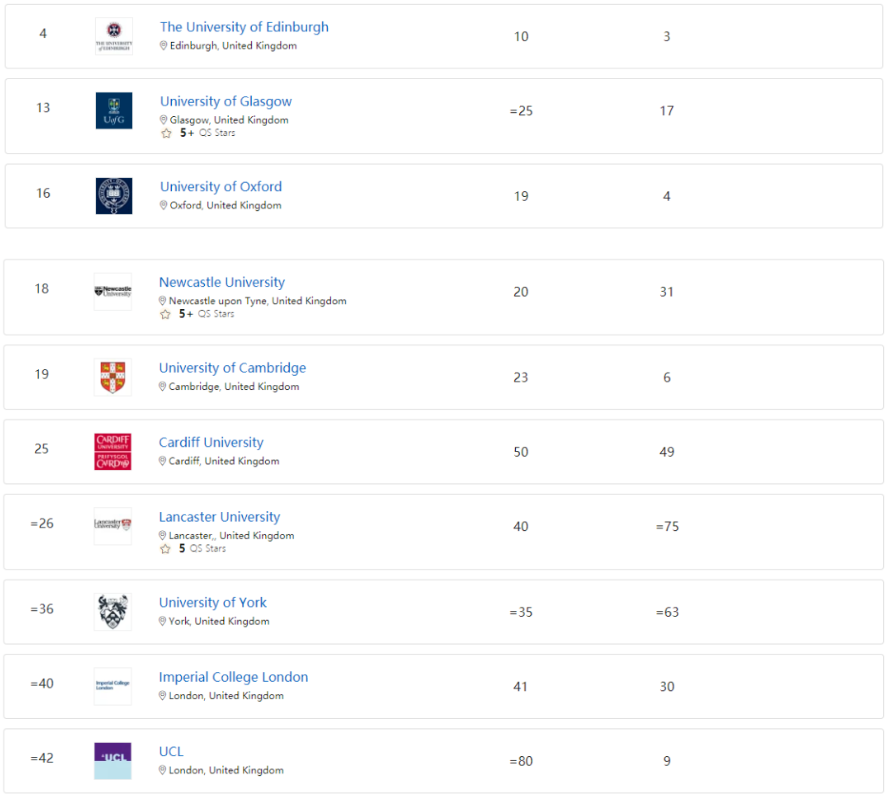Click value '=80' in UCL row
Viewport: 885px width, 796px height.
(521, 762)
